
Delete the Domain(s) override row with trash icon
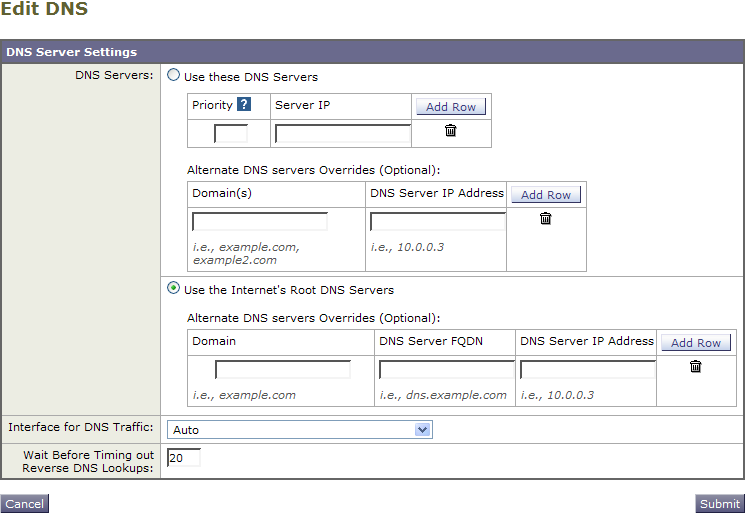click(545, 218)
